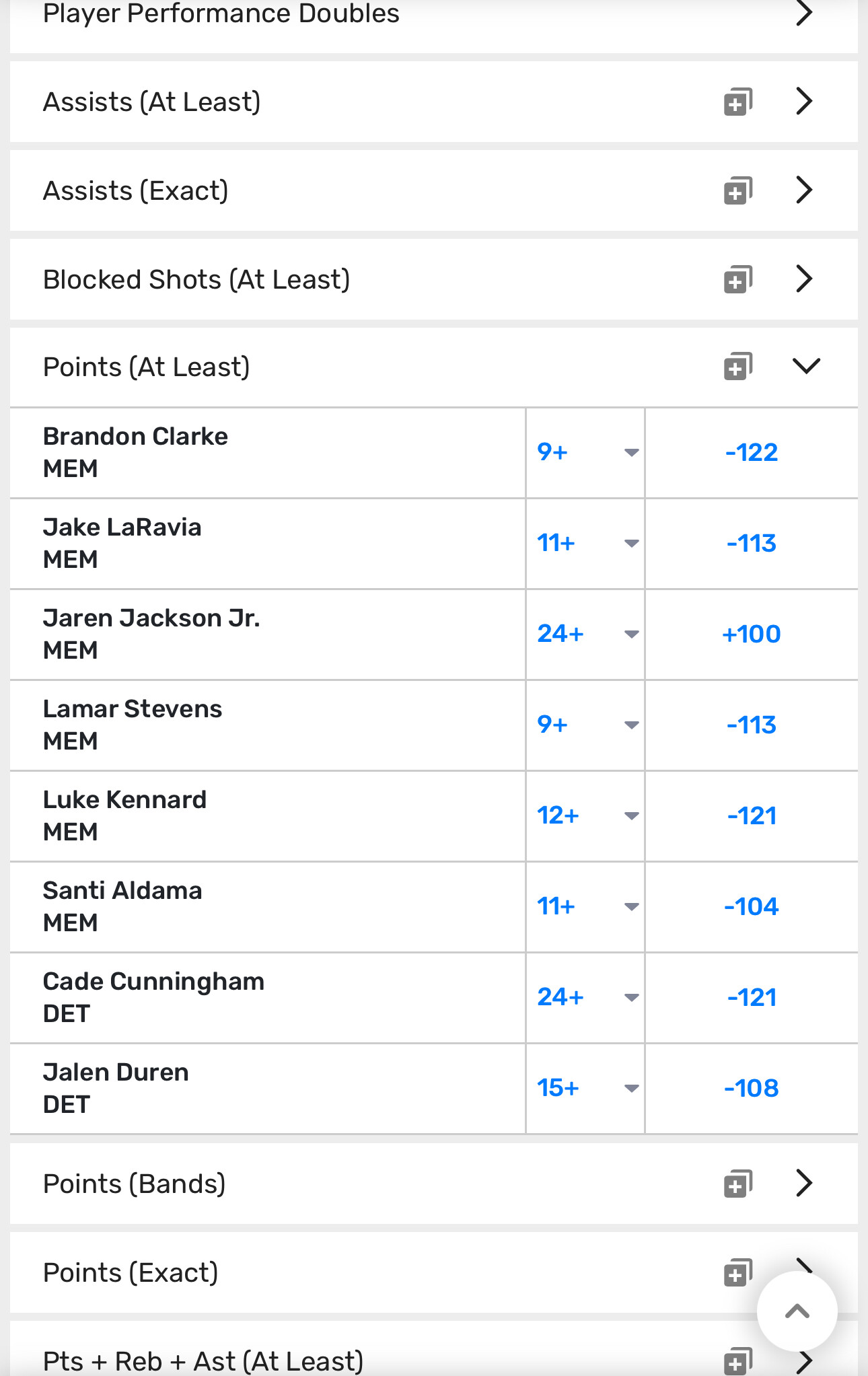Open Jaren Jackson Jr.'s 24+ points dropdown
Viewport: 868px width, 1376px height.
pos(585,634)
